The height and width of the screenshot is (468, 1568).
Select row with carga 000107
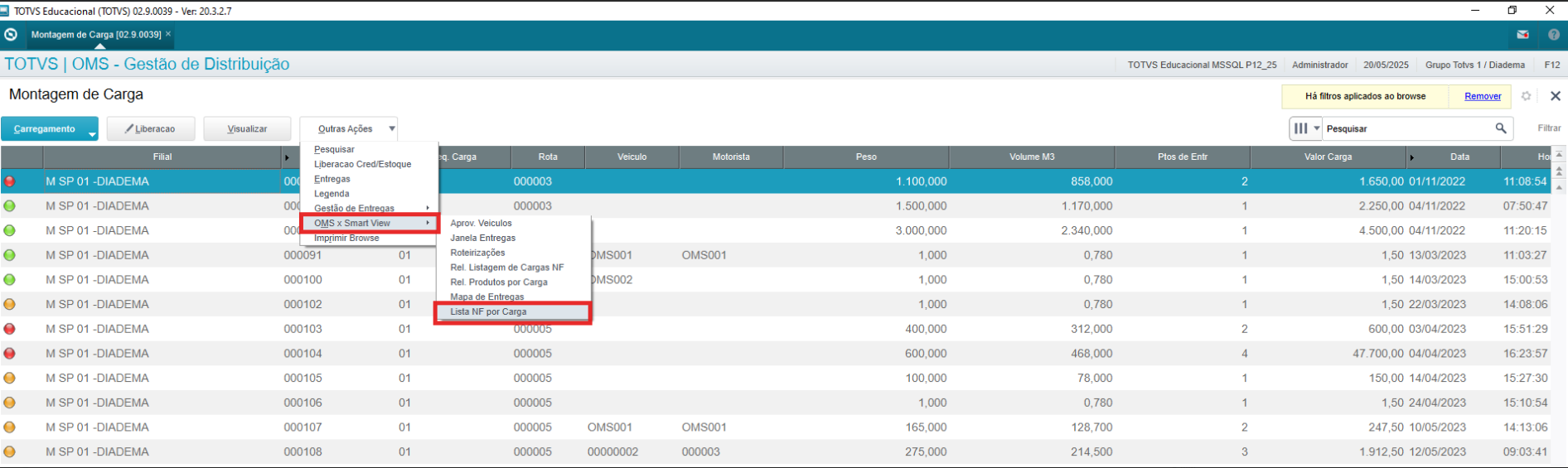coord(776,427)
